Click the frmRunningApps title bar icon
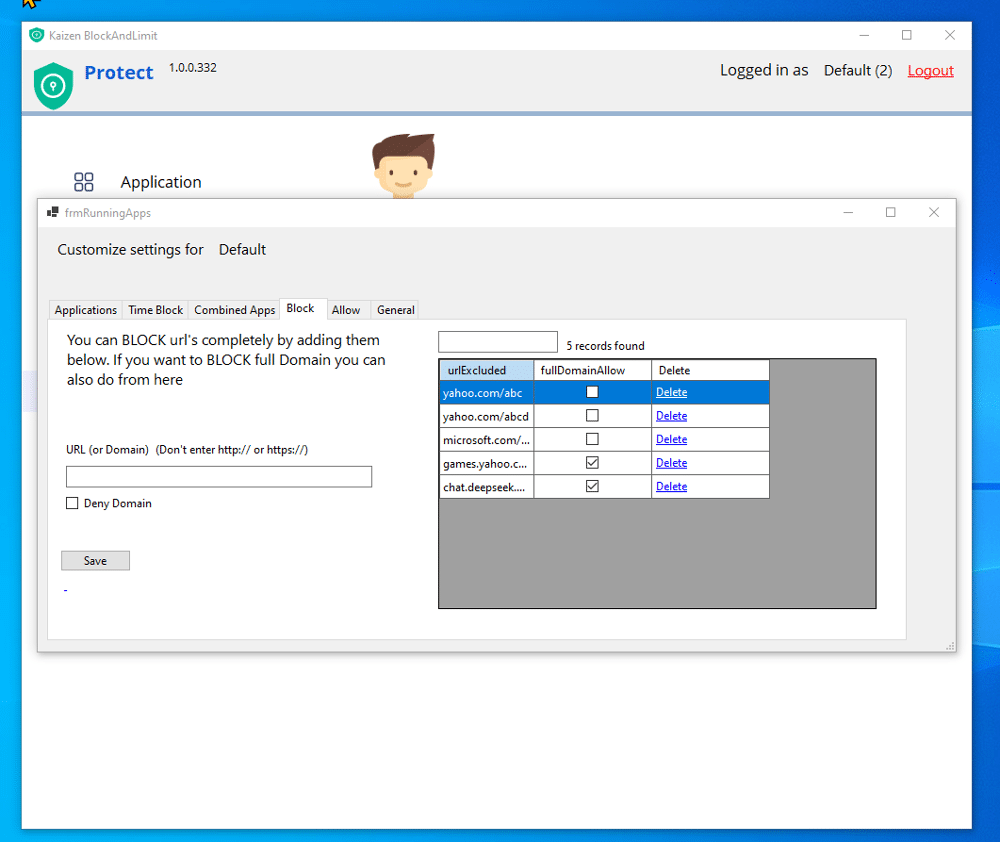Viewport: 1000px width, 842px height. pos(52,213)
